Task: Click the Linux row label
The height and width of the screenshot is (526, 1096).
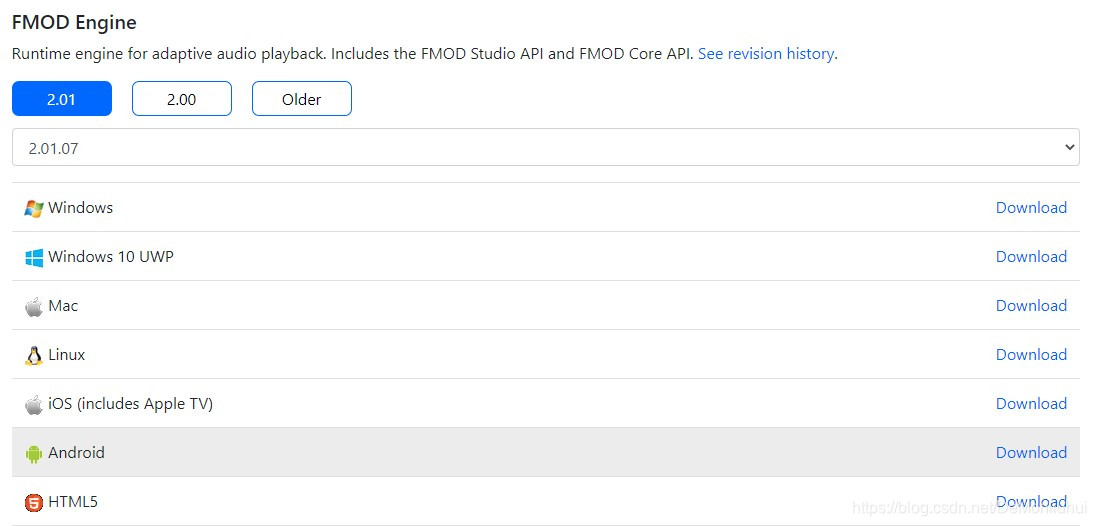Action: click(x=66, y=355)
